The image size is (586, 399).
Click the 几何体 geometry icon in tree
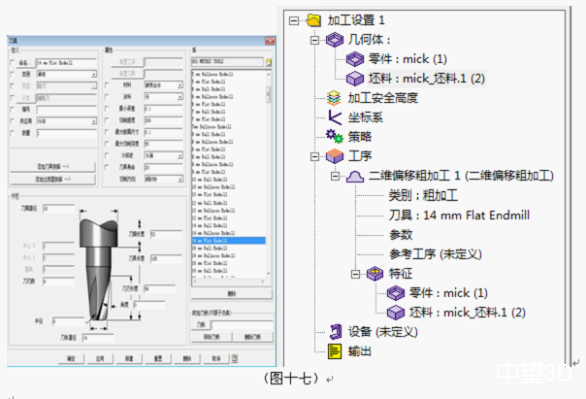pos(334,40)
